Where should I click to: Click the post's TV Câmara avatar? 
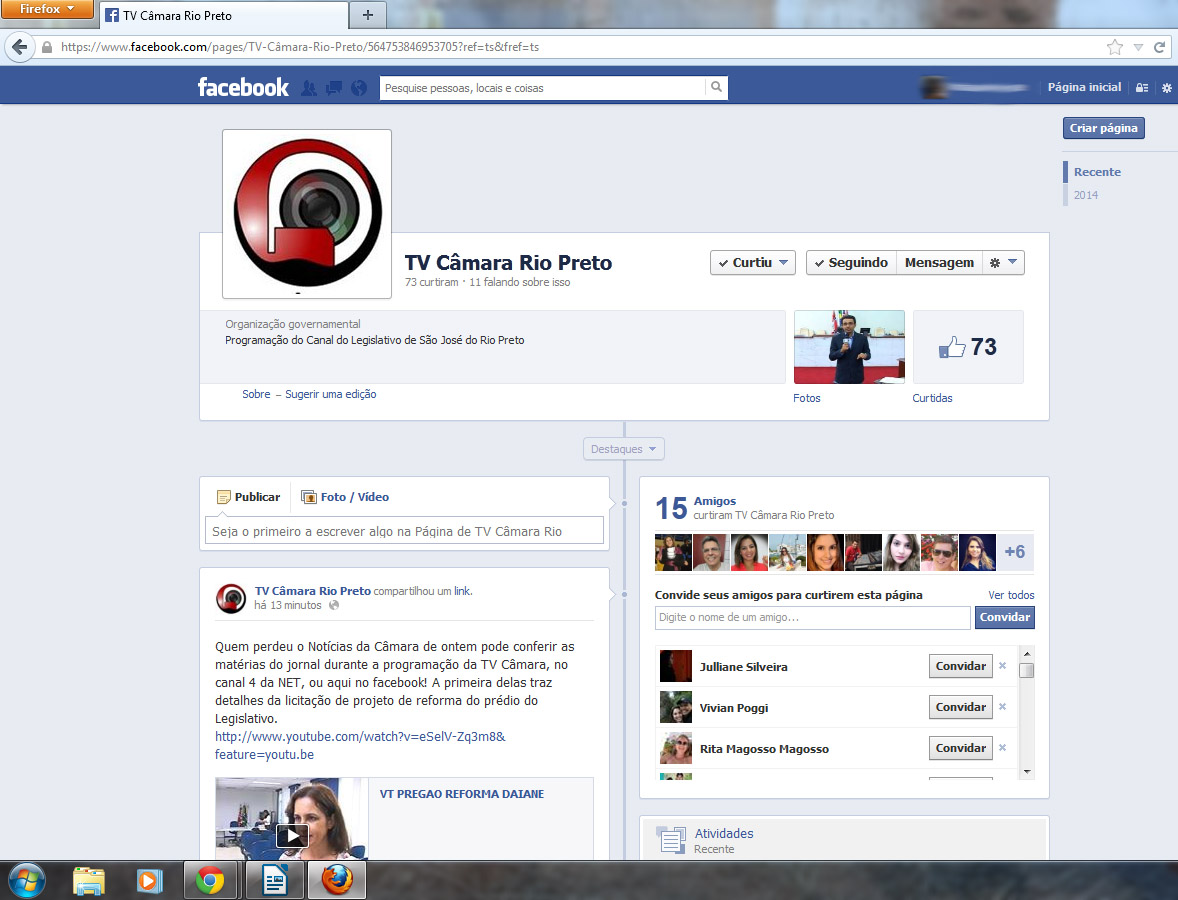click(231, 599)
